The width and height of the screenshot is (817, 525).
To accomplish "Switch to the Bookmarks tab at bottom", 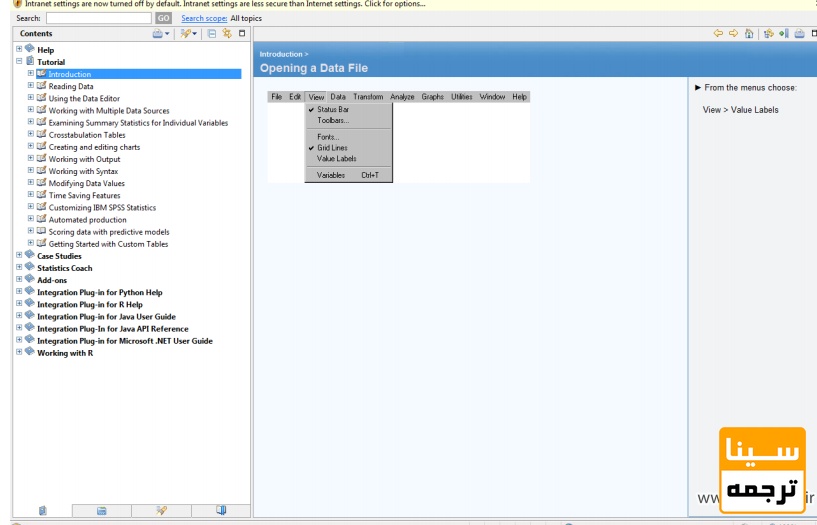I will 221,510.
